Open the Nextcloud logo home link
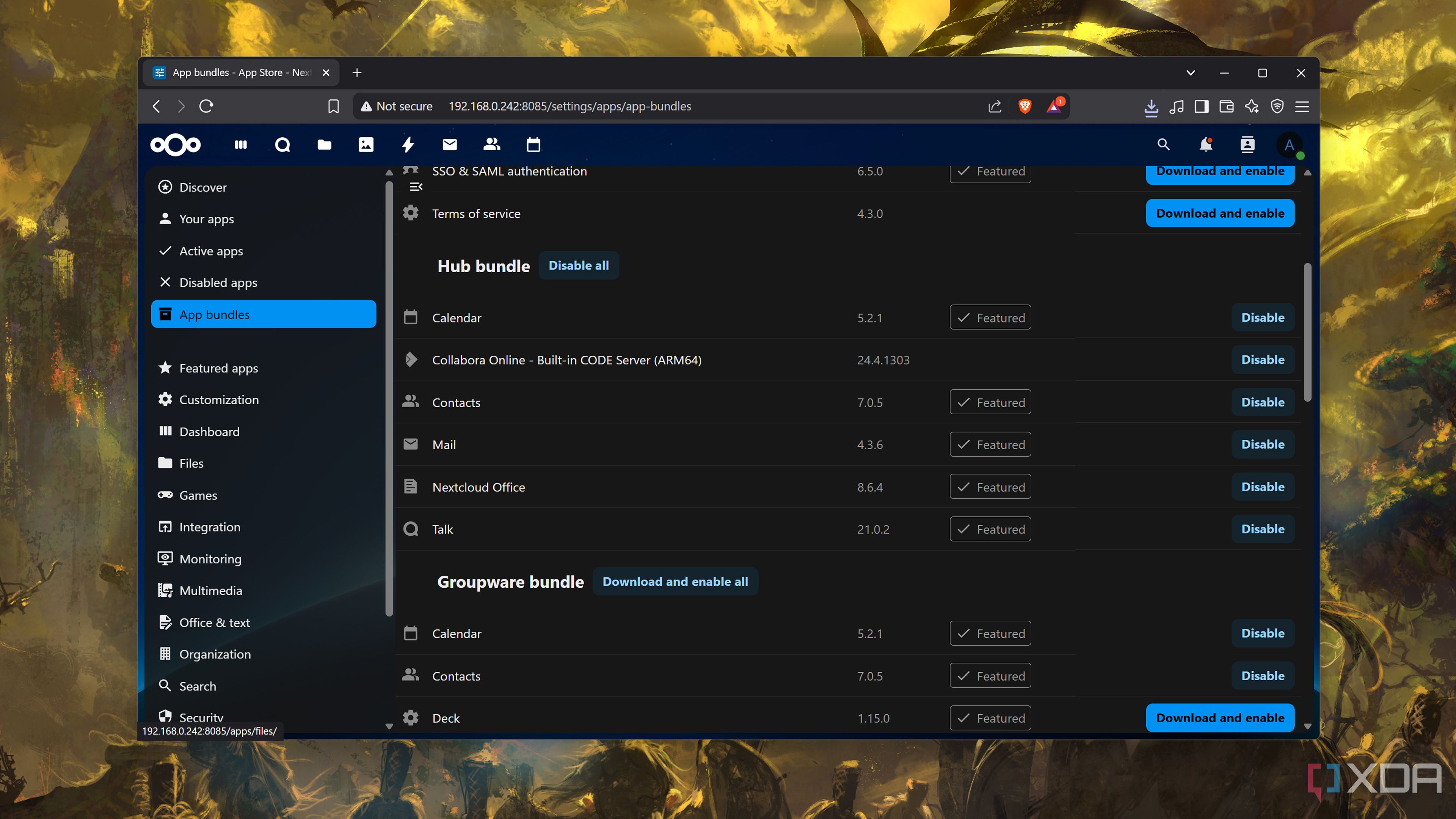Image resolution: width=1456 pixels, height=819 pixels. point(175,145)
